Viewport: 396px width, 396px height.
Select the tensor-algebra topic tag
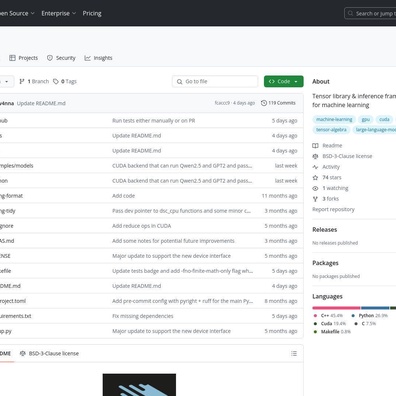pyautogui.click(x=331, y=130)
